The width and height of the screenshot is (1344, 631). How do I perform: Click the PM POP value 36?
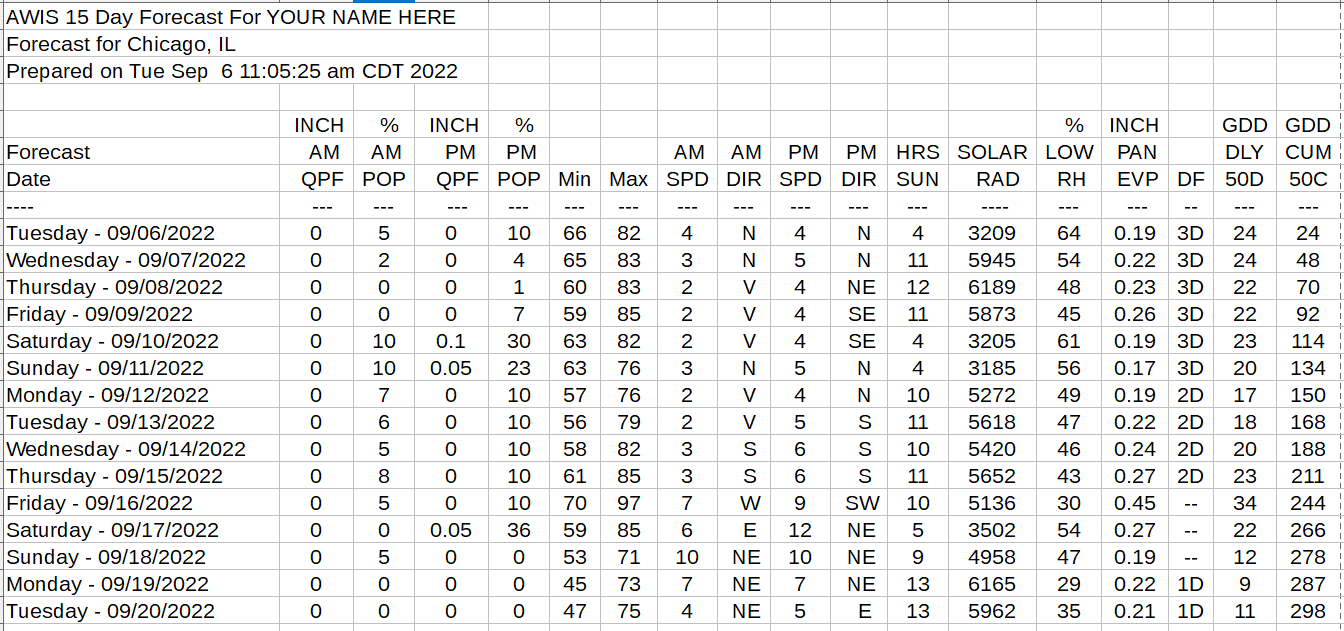pos(518,530)
